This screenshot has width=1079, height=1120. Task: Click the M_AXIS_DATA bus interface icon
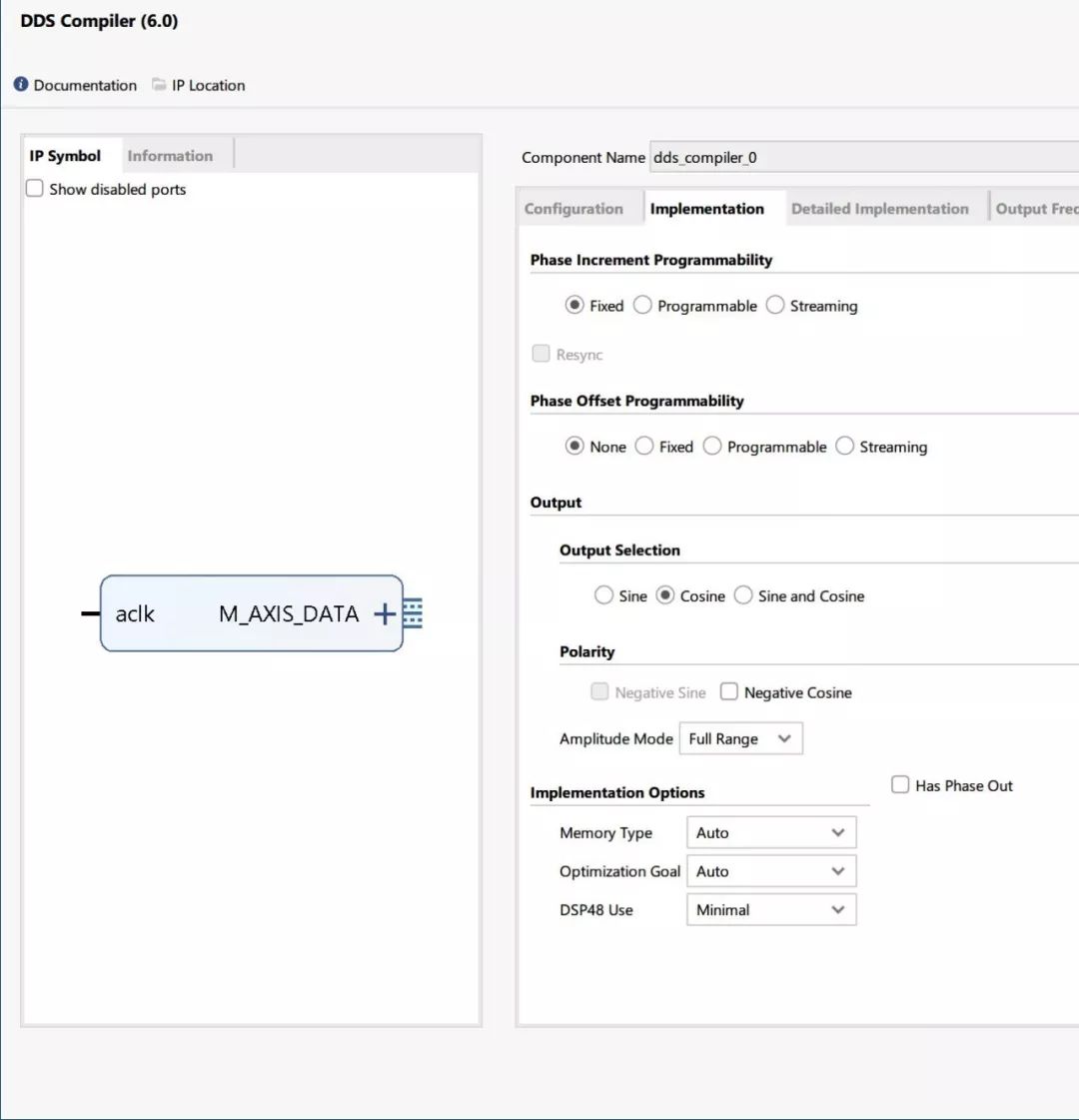[x=413, y=613]
